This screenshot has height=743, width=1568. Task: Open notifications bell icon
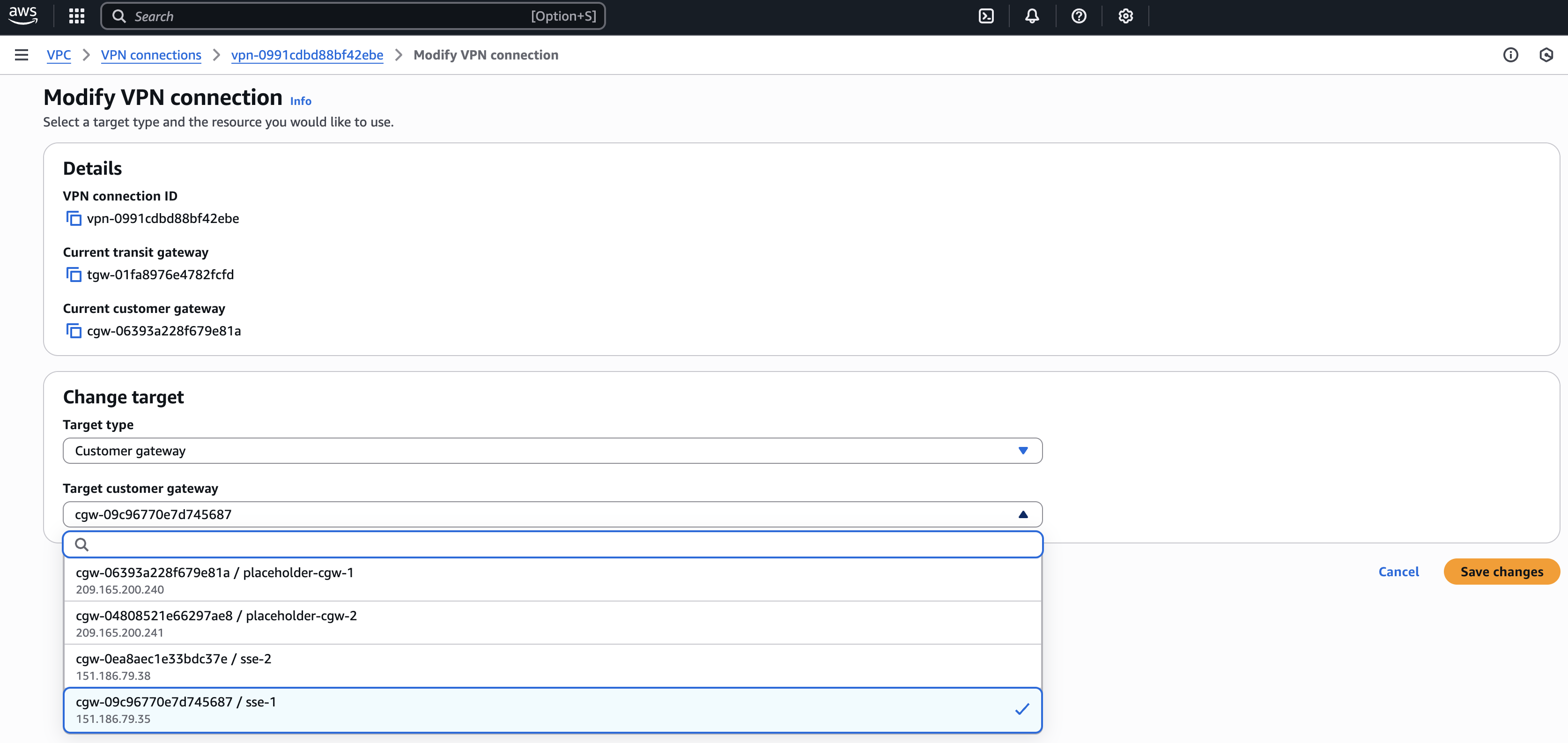(1032, 16)
